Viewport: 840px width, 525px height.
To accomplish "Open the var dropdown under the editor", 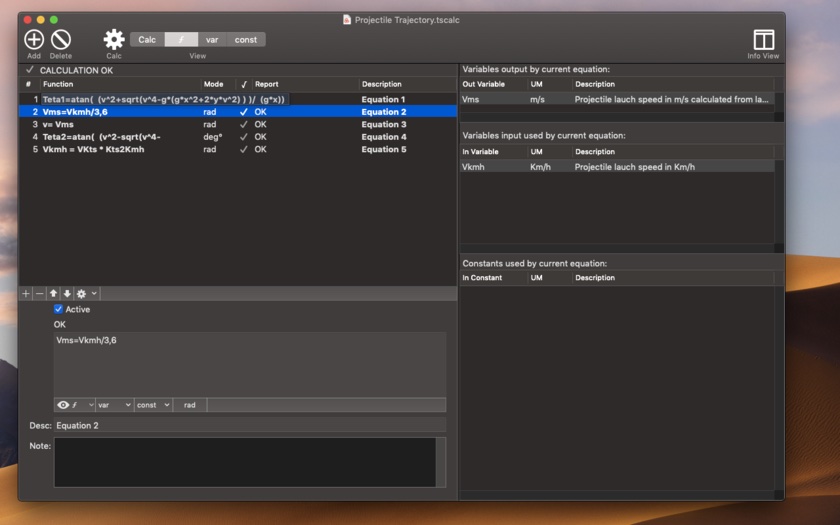I will (114, 405).
